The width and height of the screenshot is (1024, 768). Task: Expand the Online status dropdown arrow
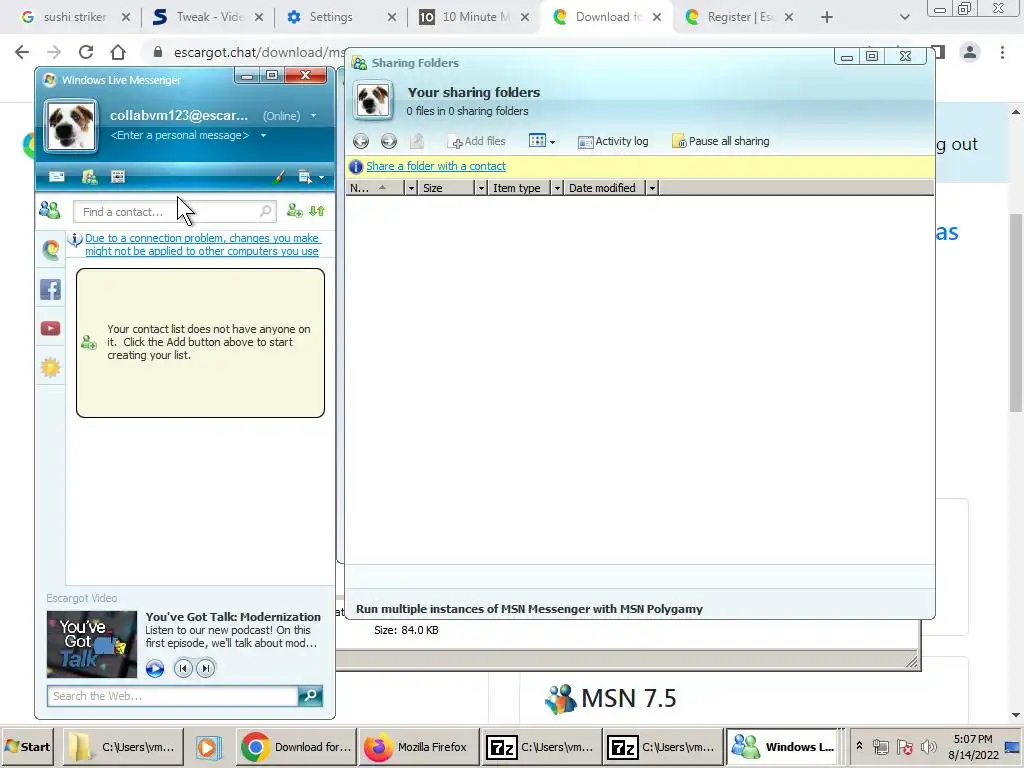coord(313,116)
